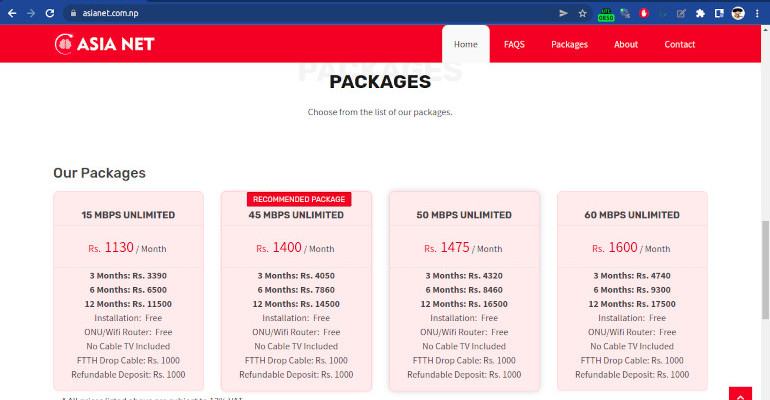Image resolution: width=770 pixels, height=400 pixels.
Task: View site info via the padlock icon
Action: pos(74,13)
